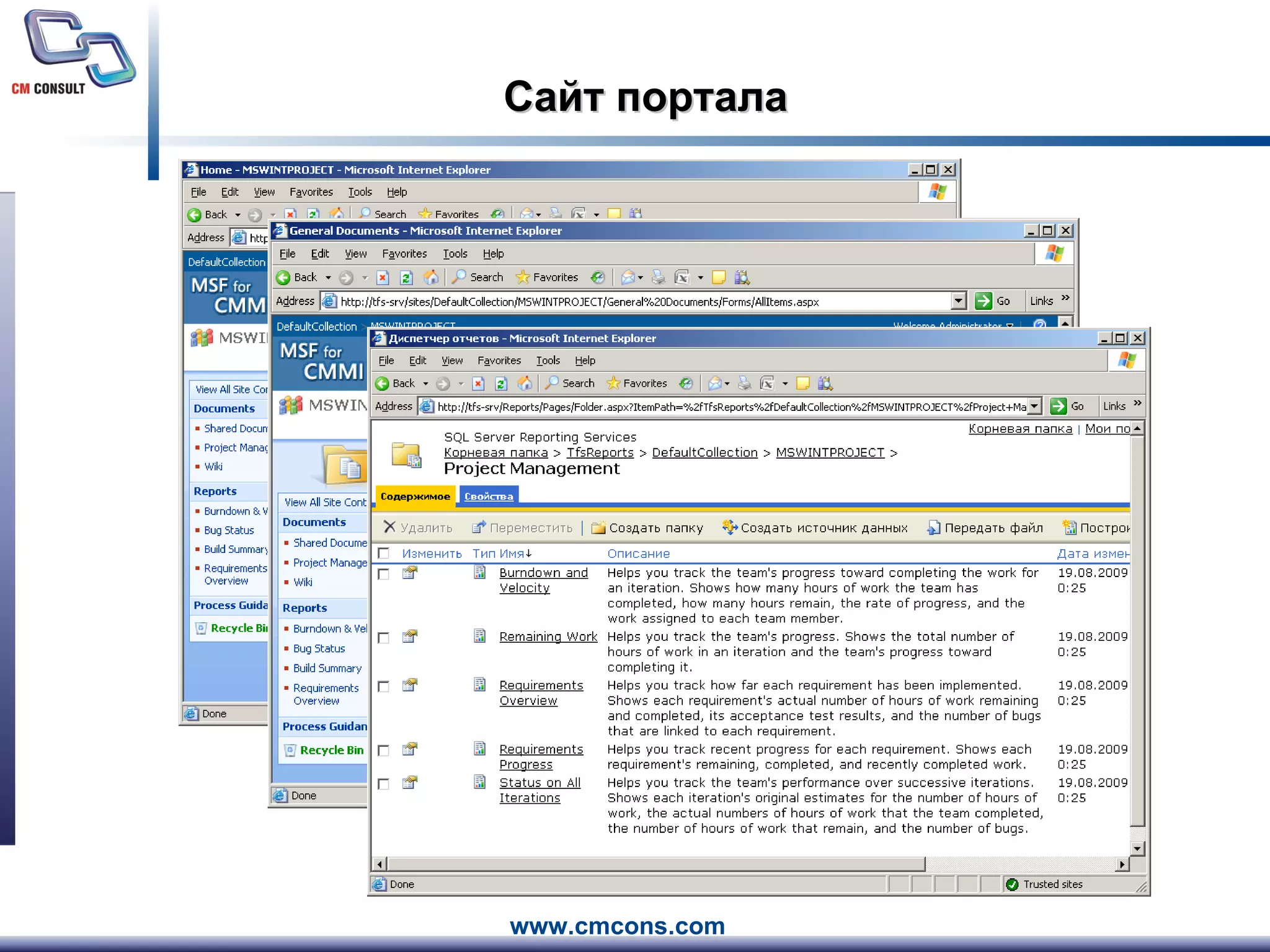This screenshot has height=952, width=1270.
Task: Open address dropdown in General Documents window
Action: pos(959,301)
